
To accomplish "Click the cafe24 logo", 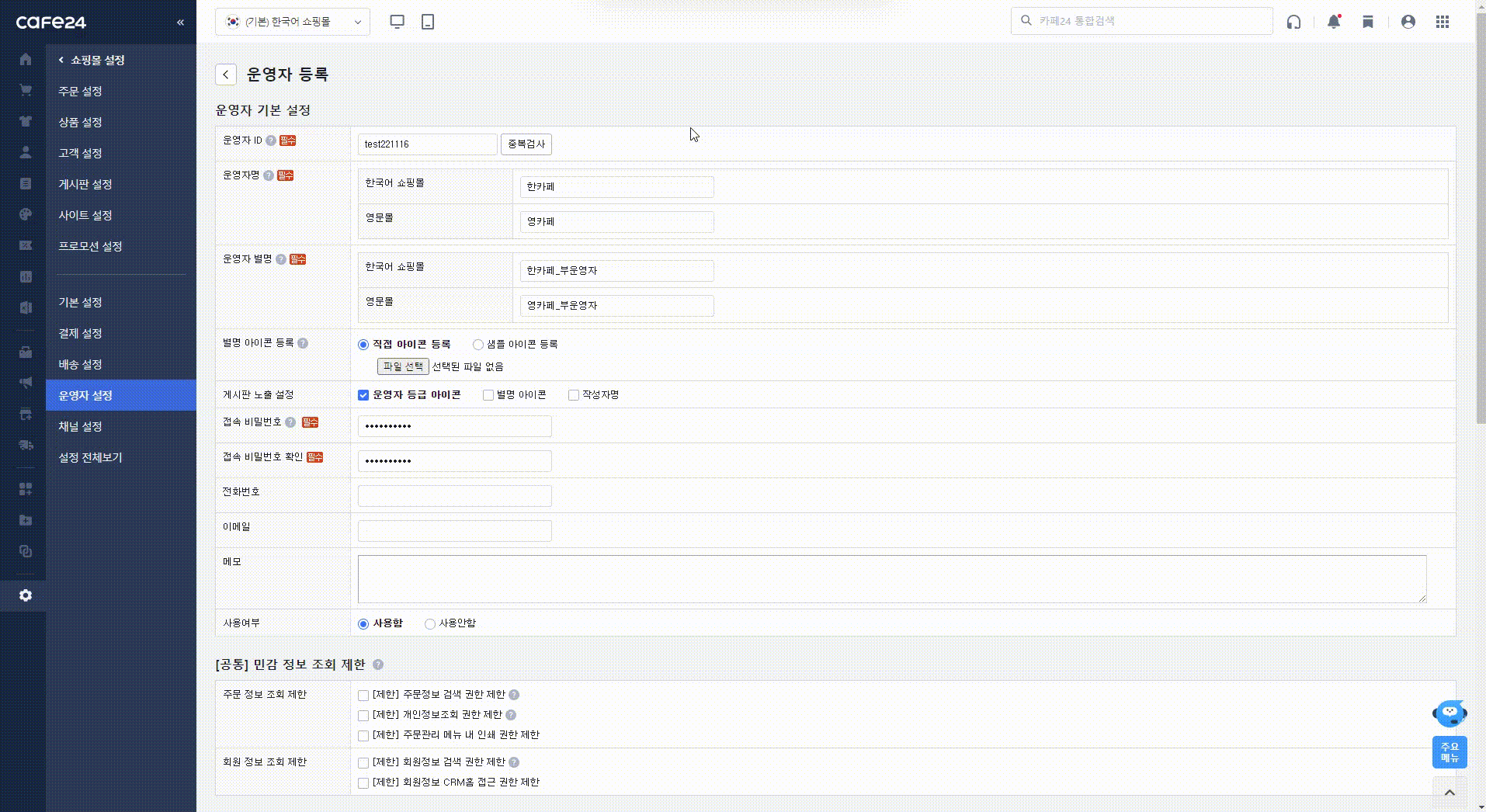I will click(x=51, y=23).
